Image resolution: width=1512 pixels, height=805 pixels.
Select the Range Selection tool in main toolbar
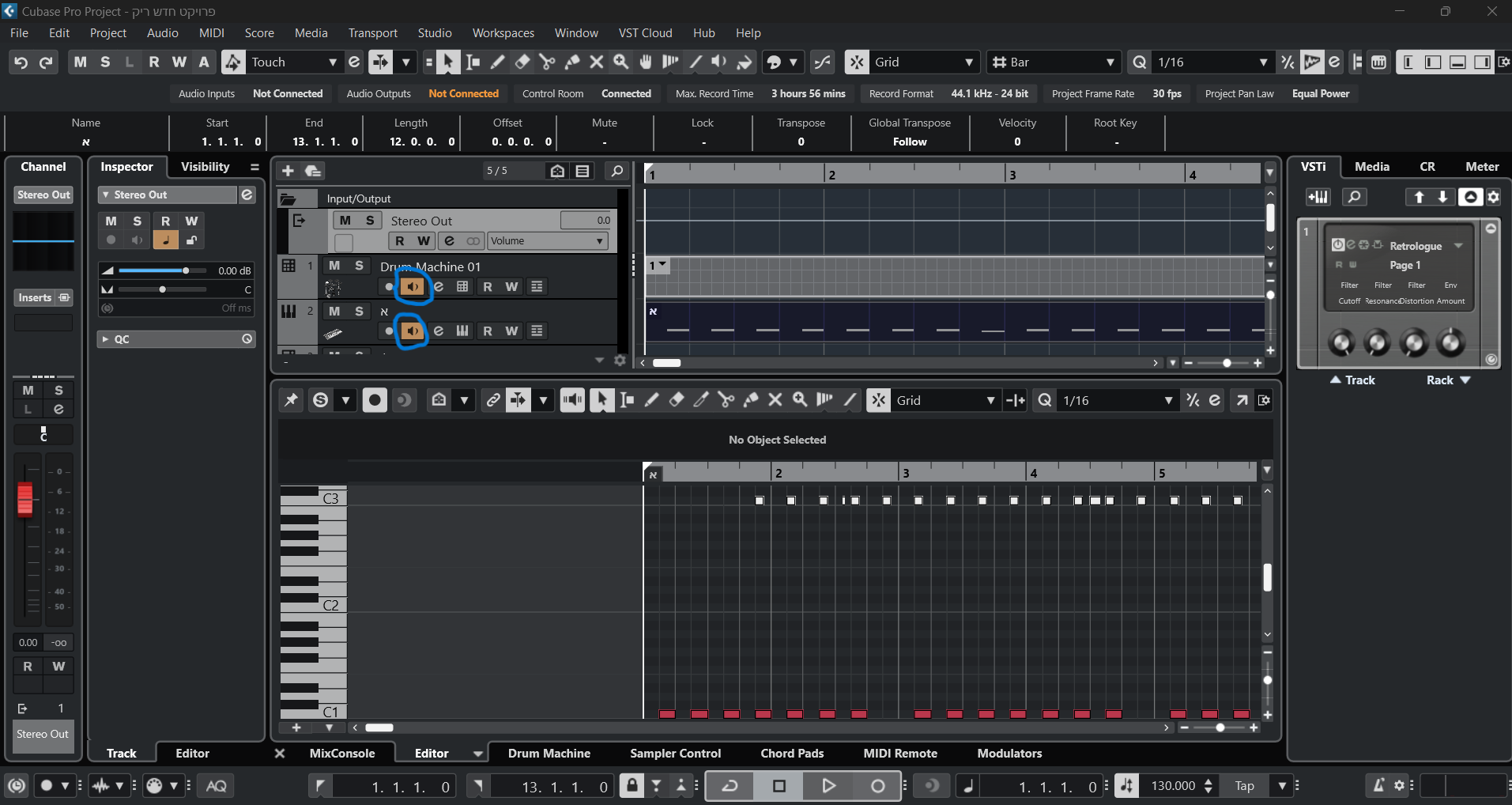[x=473, y=62]
